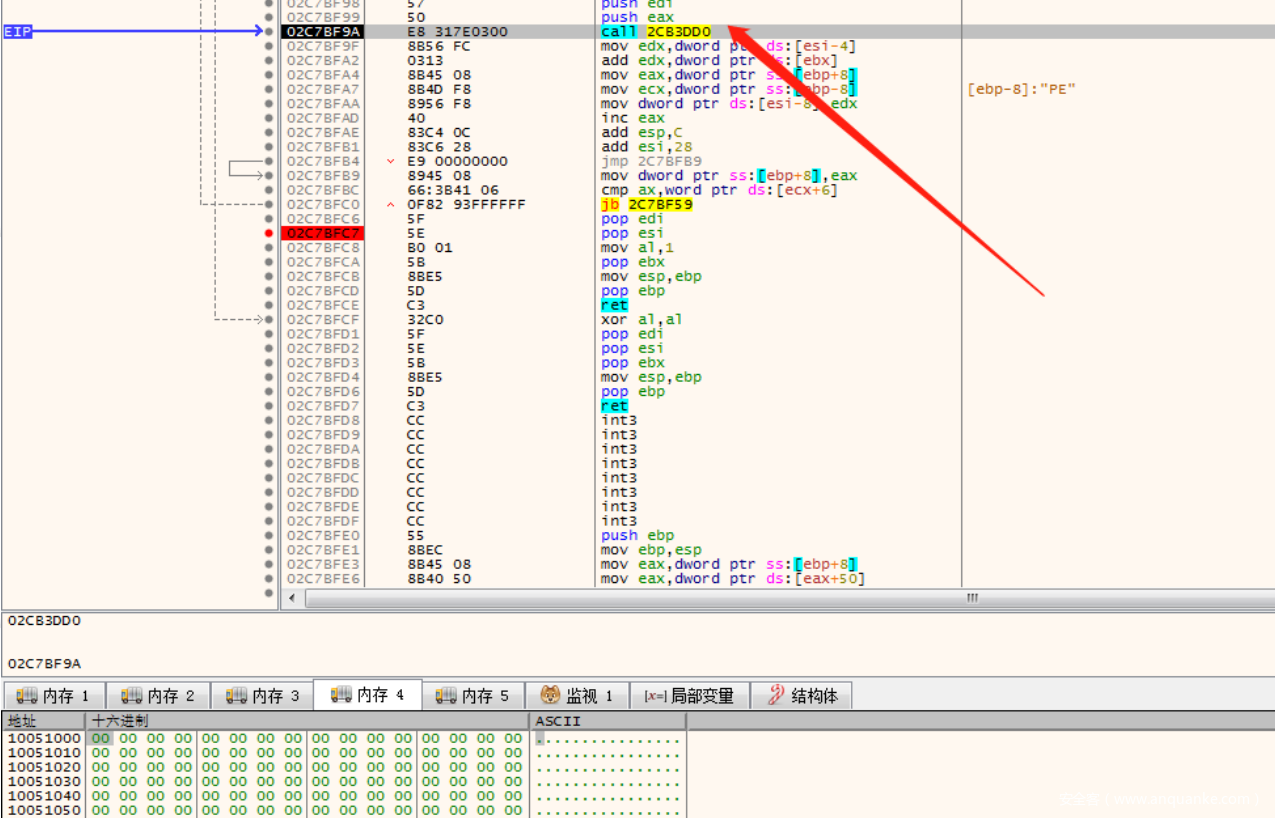Click the call 2CB3DD0 instruction

tap(656, 32)
